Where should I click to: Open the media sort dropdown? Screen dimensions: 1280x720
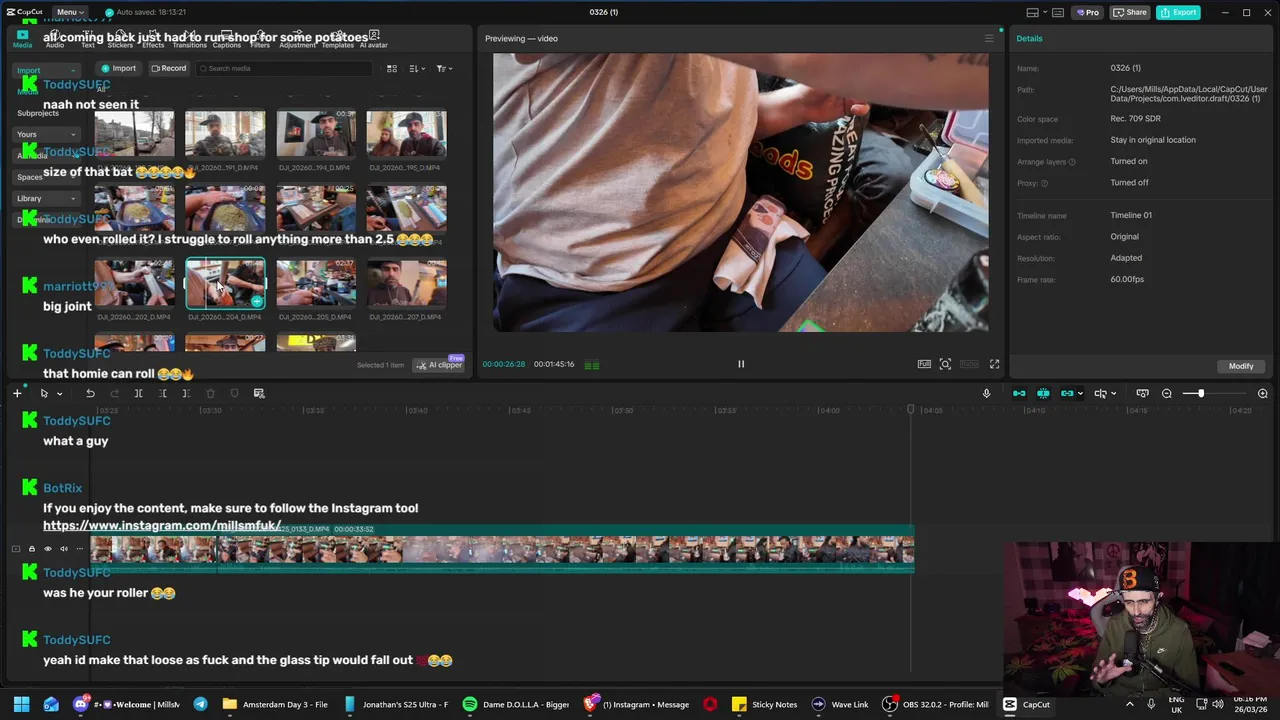click(417, 68)
